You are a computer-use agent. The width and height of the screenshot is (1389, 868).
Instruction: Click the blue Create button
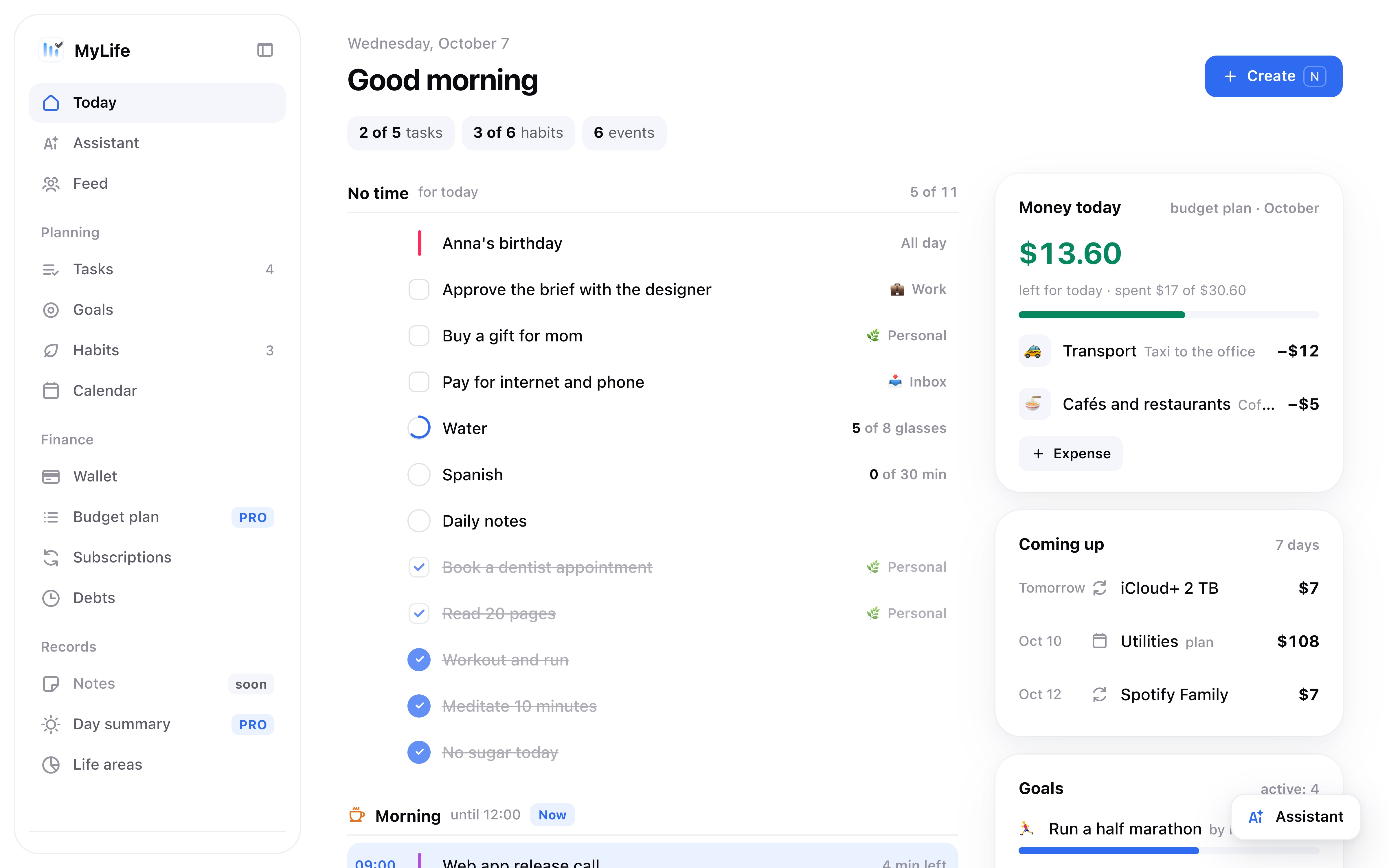(x=1273, y=76)
